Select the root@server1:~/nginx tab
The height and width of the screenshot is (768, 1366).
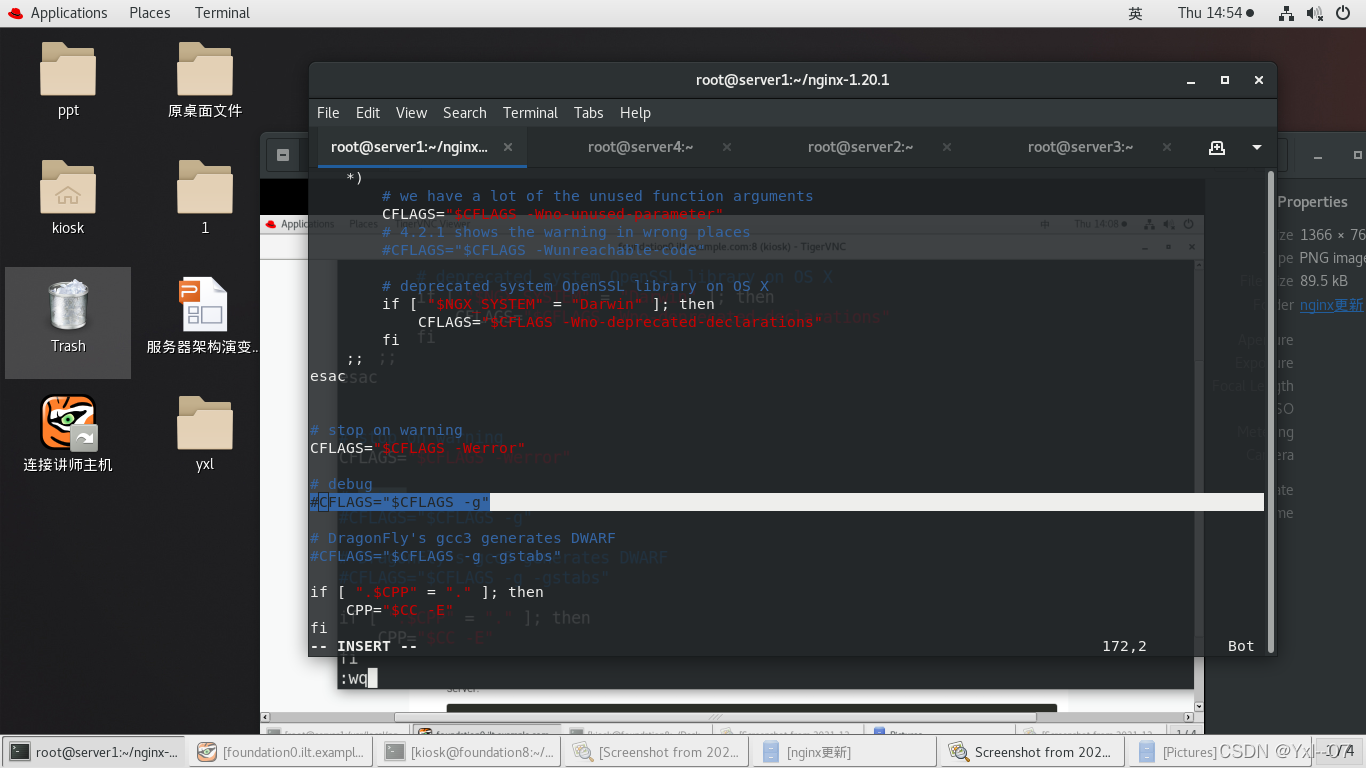[x=409, y=147]
